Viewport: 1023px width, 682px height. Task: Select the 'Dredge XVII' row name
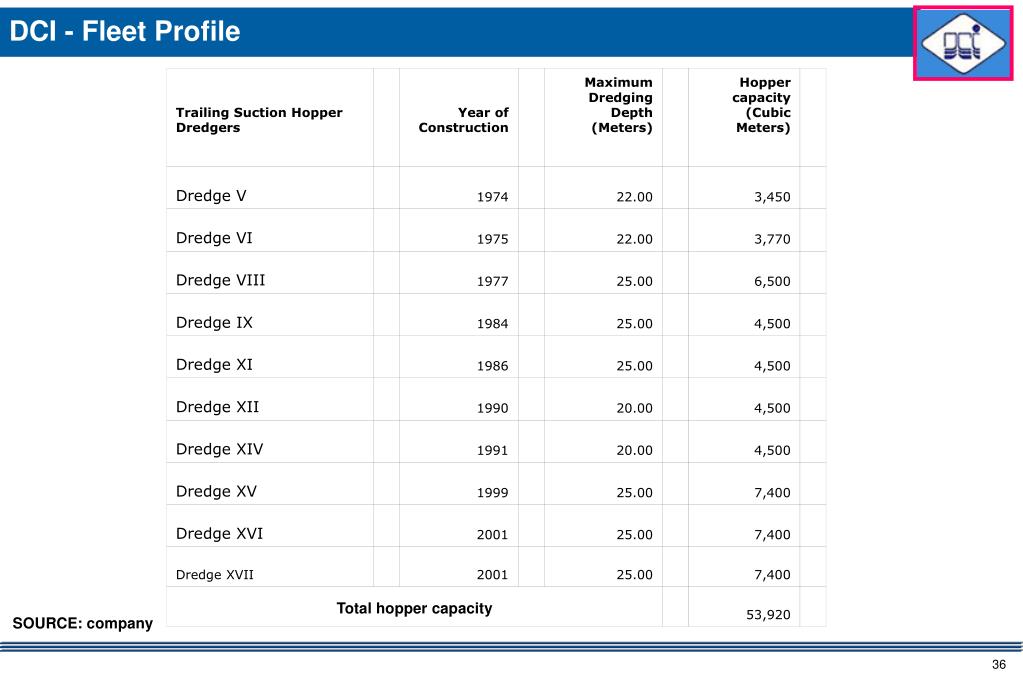(215, 575)
